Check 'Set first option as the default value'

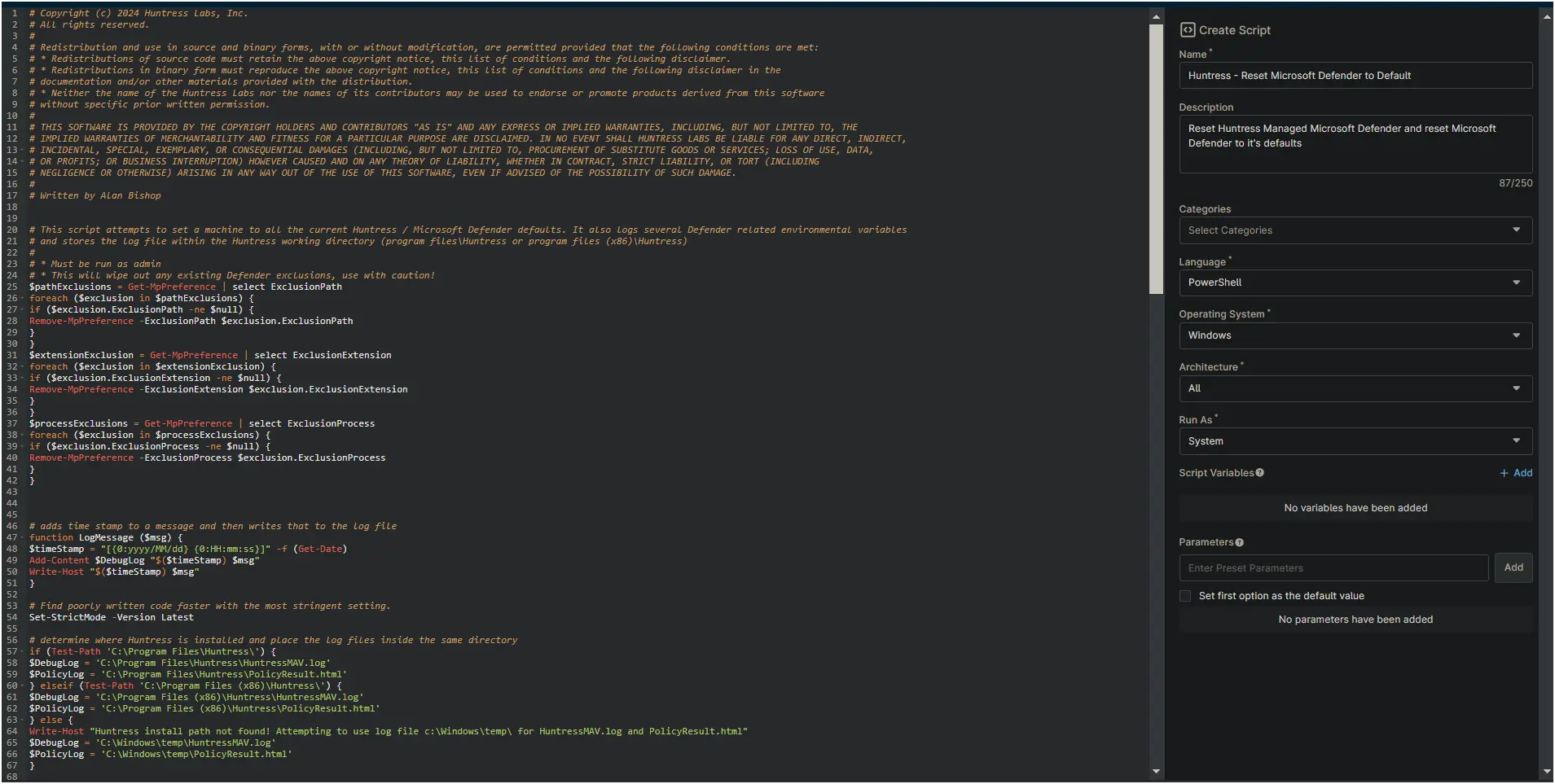[1185, 596]
